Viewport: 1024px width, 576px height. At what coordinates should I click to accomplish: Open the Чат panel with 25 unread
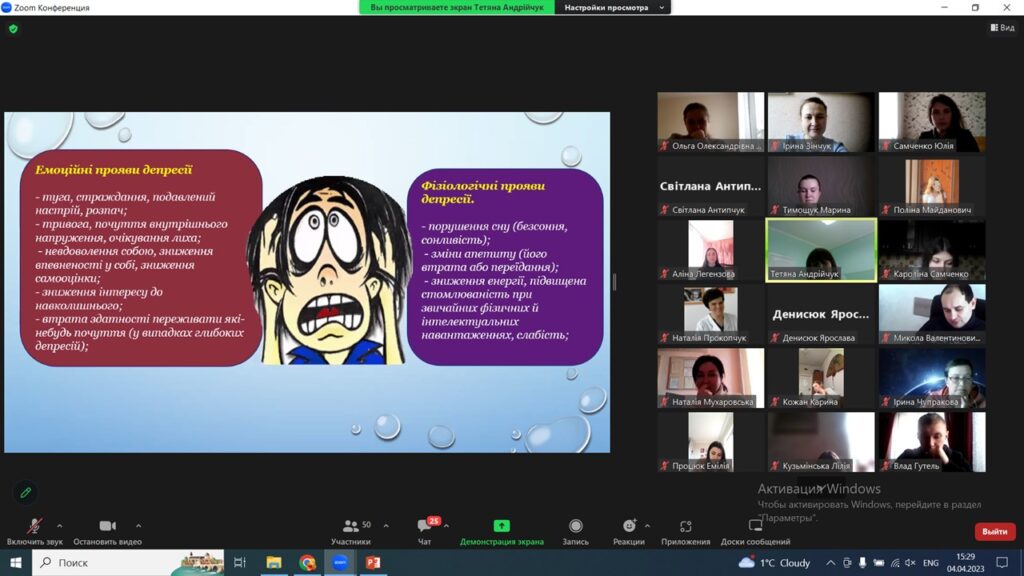(425, 527)
